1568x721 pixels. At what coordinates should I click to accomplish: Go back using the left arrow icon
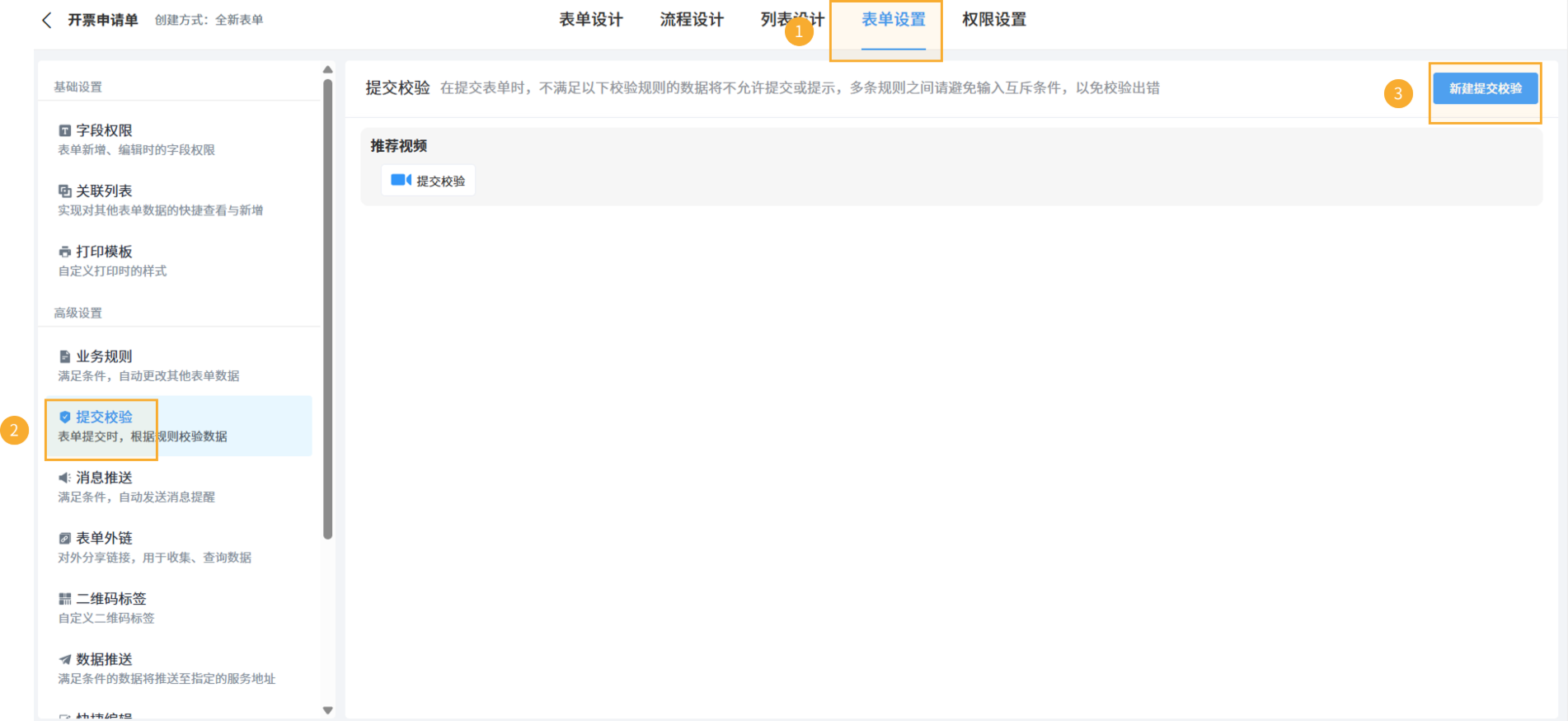pos(47,20)
